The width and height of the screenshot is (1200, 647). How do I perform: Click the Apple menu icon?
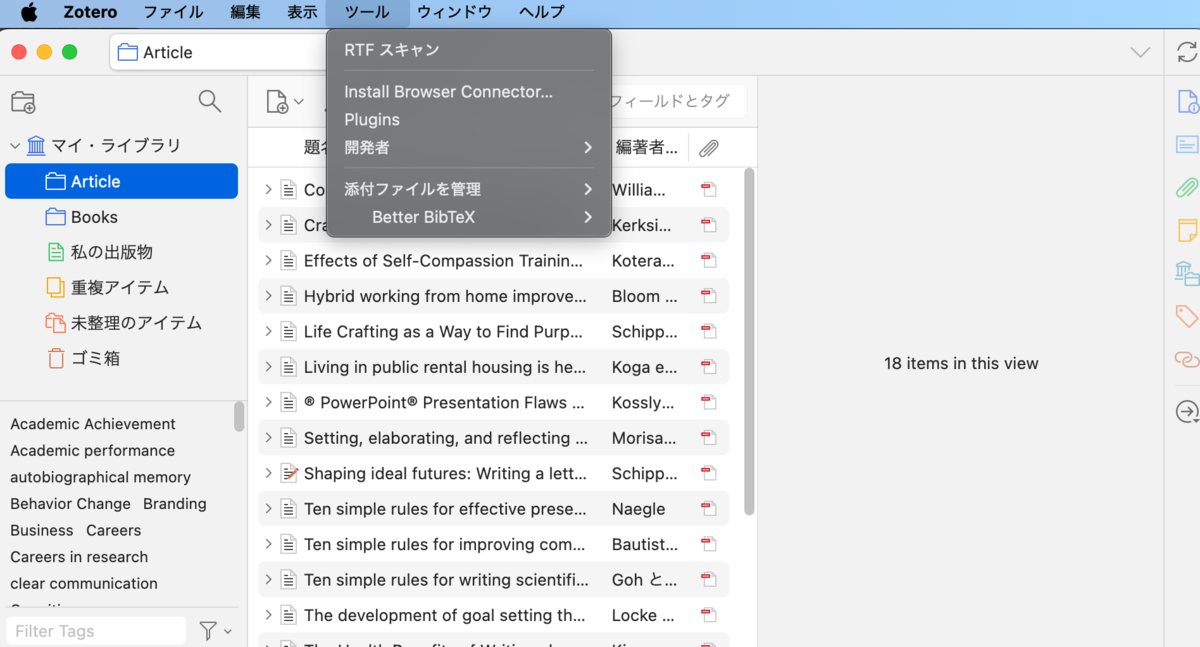tap(29, 13)
